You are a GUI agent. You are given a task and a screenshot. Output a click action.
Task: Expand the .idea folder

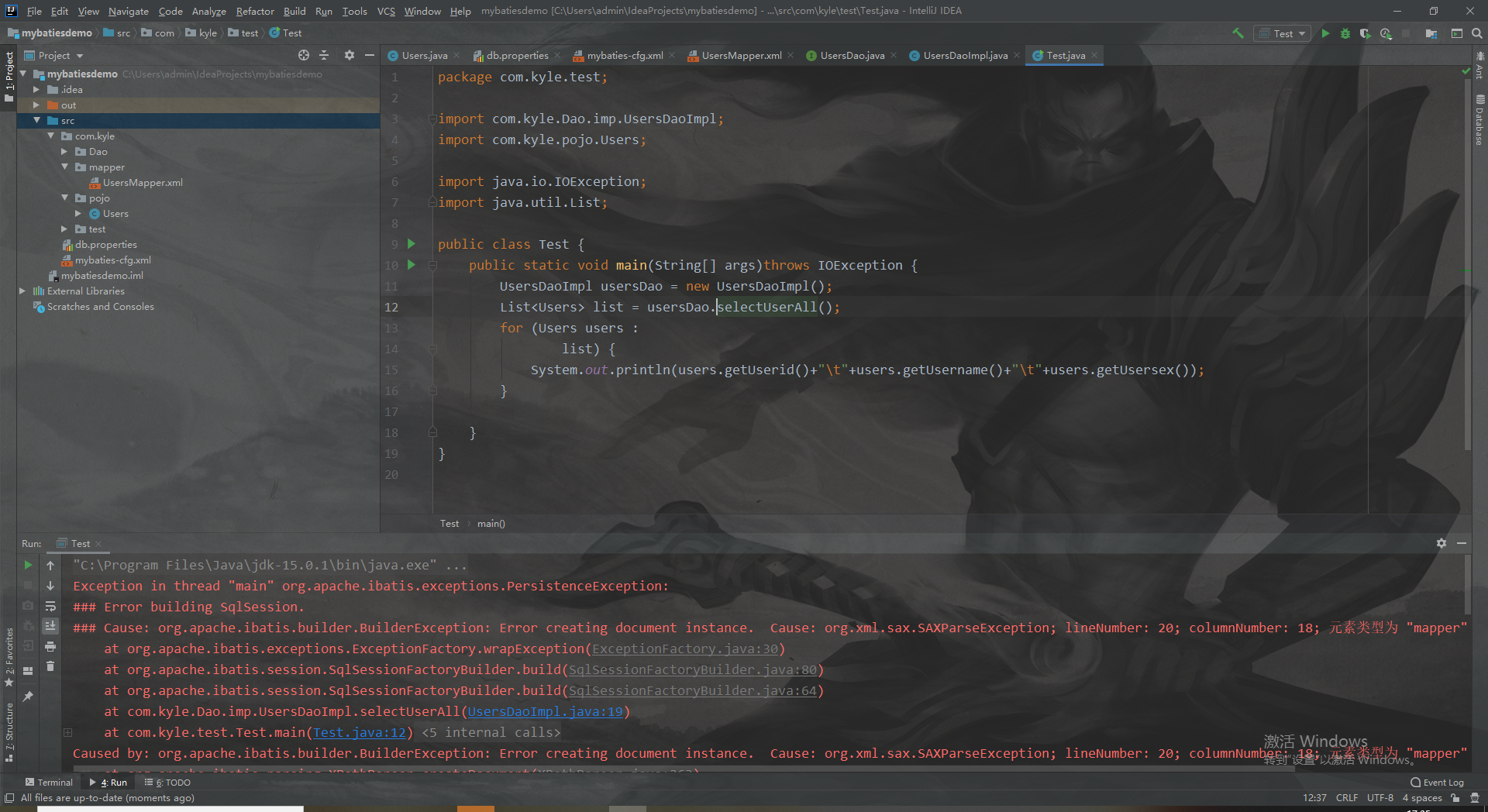point(36,90)
